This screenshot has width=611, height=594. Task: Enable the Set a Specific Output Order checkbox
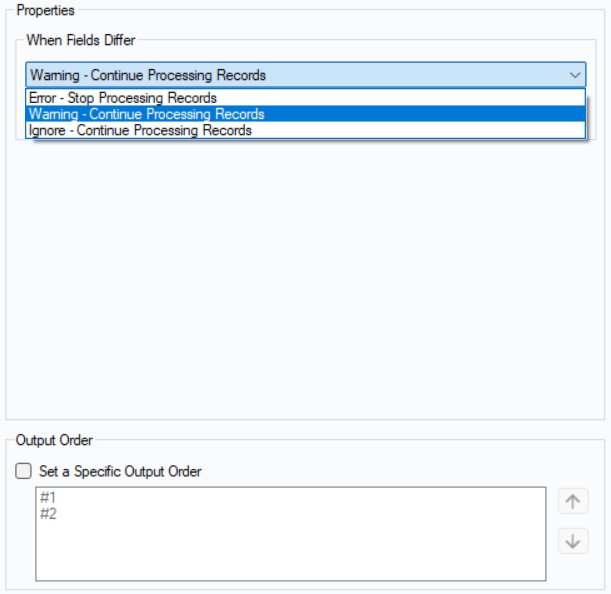click(24, 471)
